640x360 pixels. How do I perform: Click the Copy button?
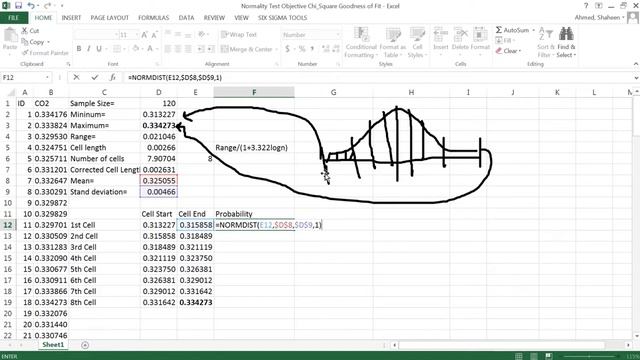pyautogui.click(x=36, y=42)
